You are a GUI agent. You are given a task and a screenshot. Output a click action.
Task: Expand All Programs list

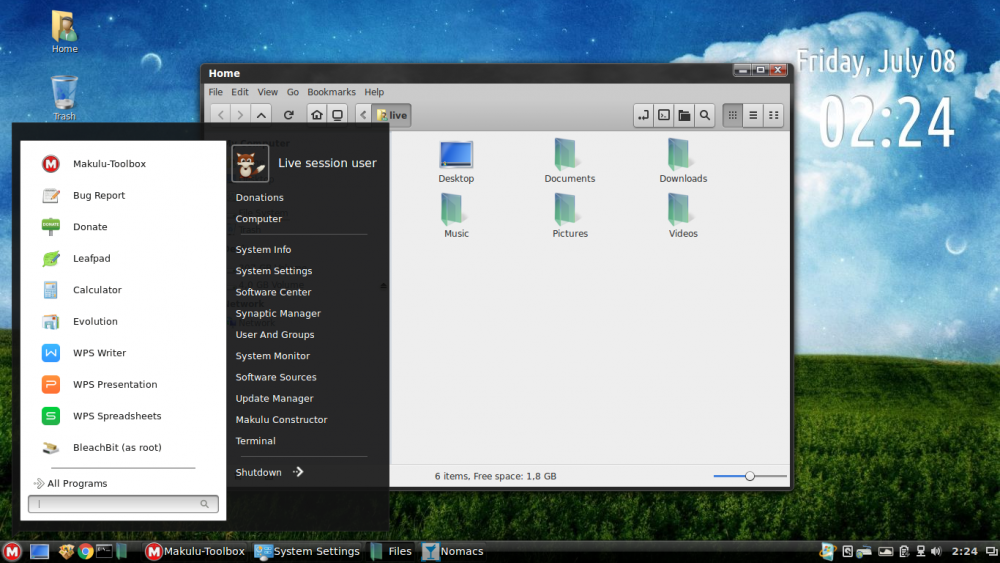(x=70, y=483)
